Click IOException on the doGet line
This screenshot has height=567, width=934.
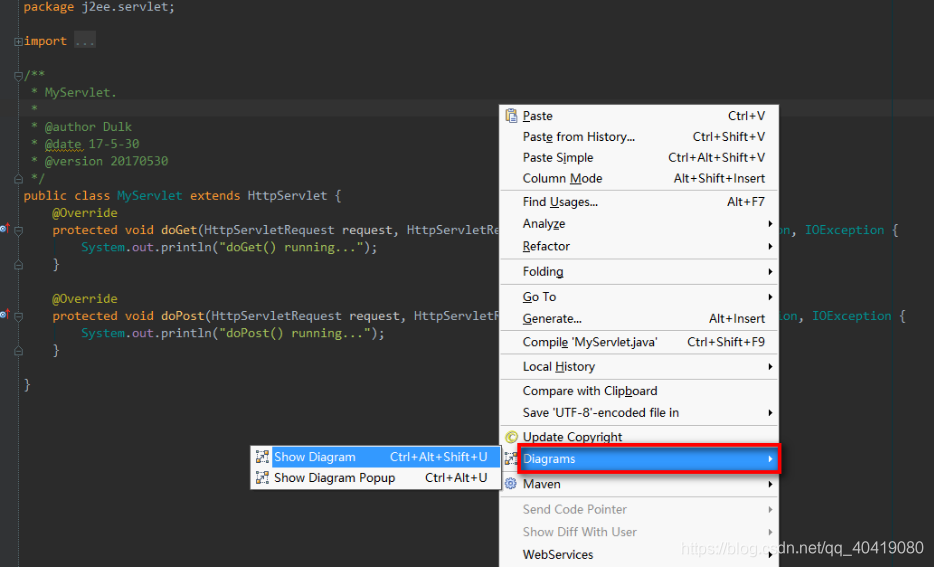(x=844, y=230)
